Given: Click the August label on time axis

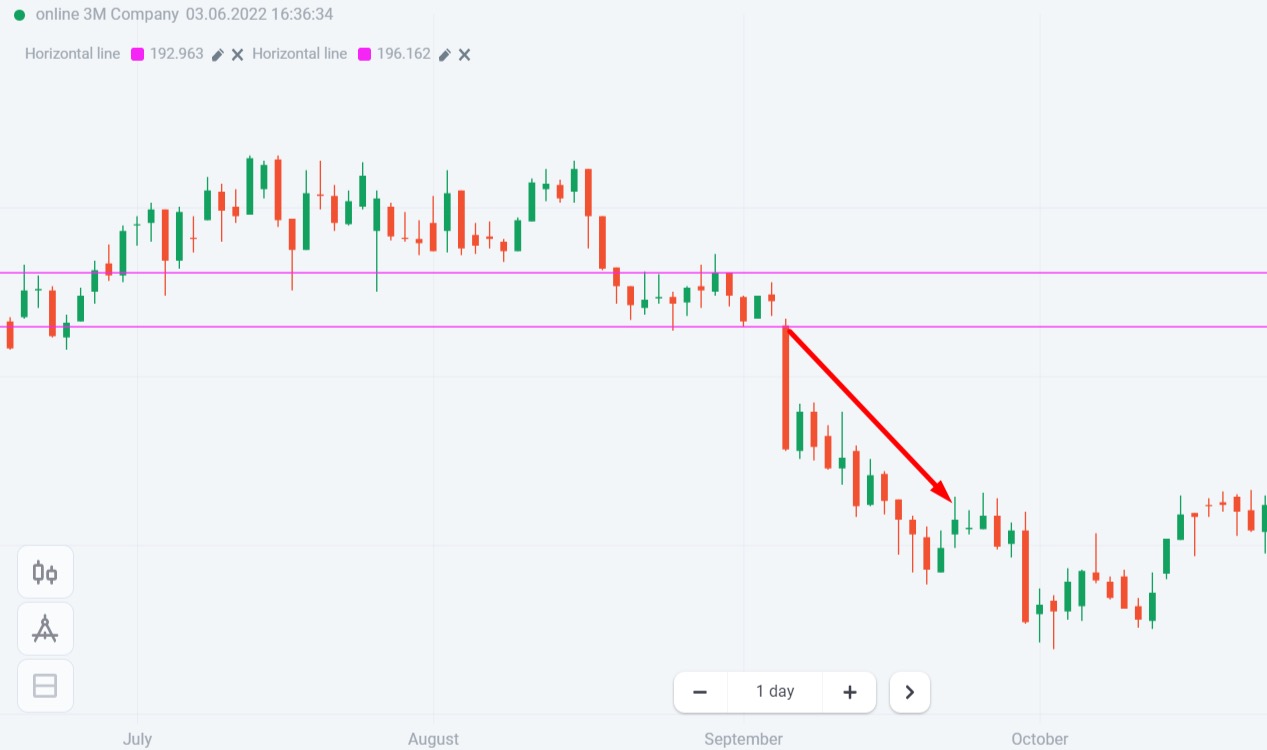Looking at the screenshot, I should pyautogui.click(x=434, y=739).
